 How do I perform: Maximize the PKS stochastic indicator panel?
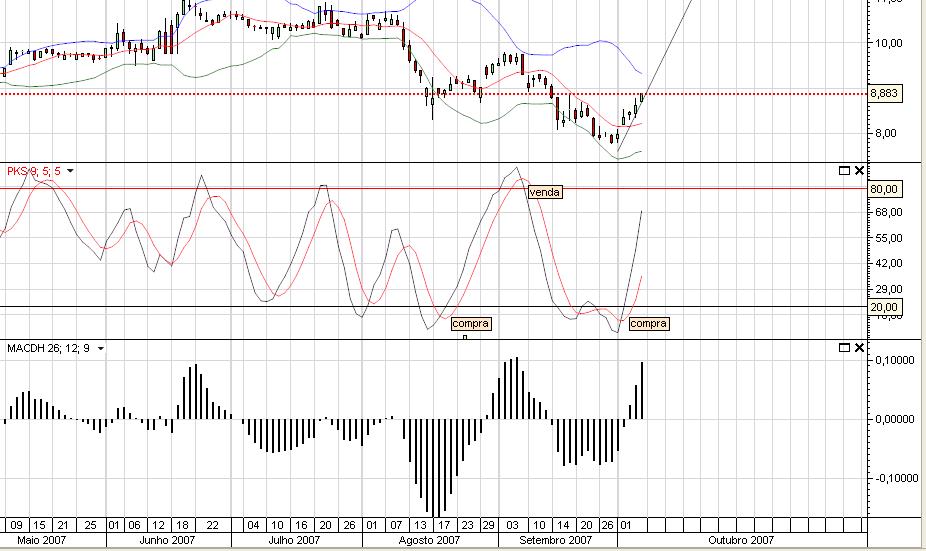[844, 171]
